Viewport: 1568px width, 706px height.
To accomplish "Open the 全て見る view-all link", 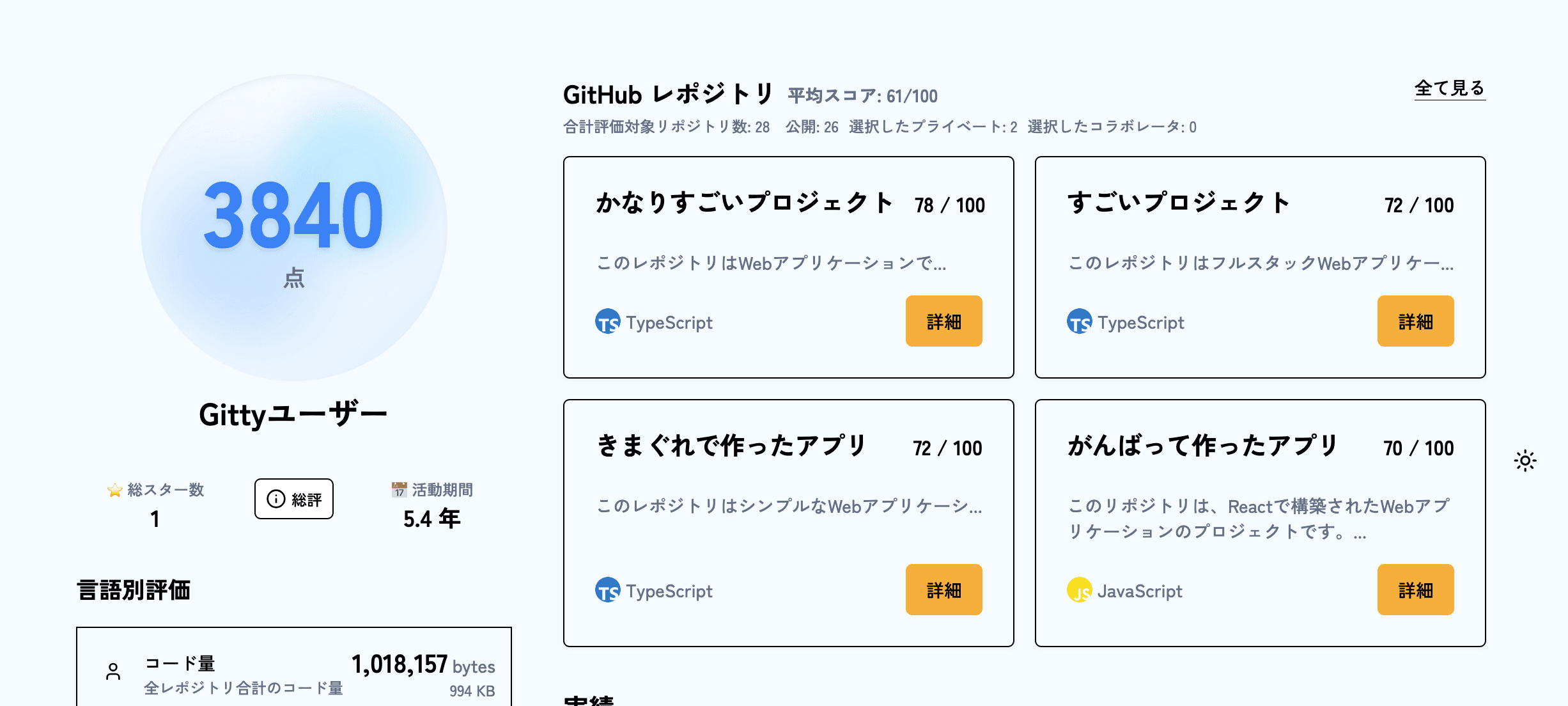I will tap(1450, 88).
